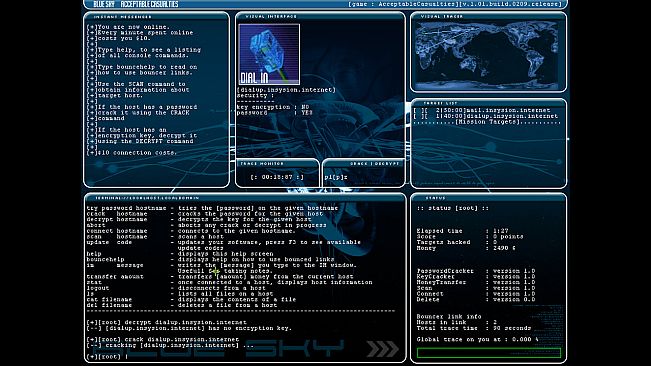The height and width of the screenshot is (366, 651).
Task: Click the Elapsed time status line
Action: [463, 231]
